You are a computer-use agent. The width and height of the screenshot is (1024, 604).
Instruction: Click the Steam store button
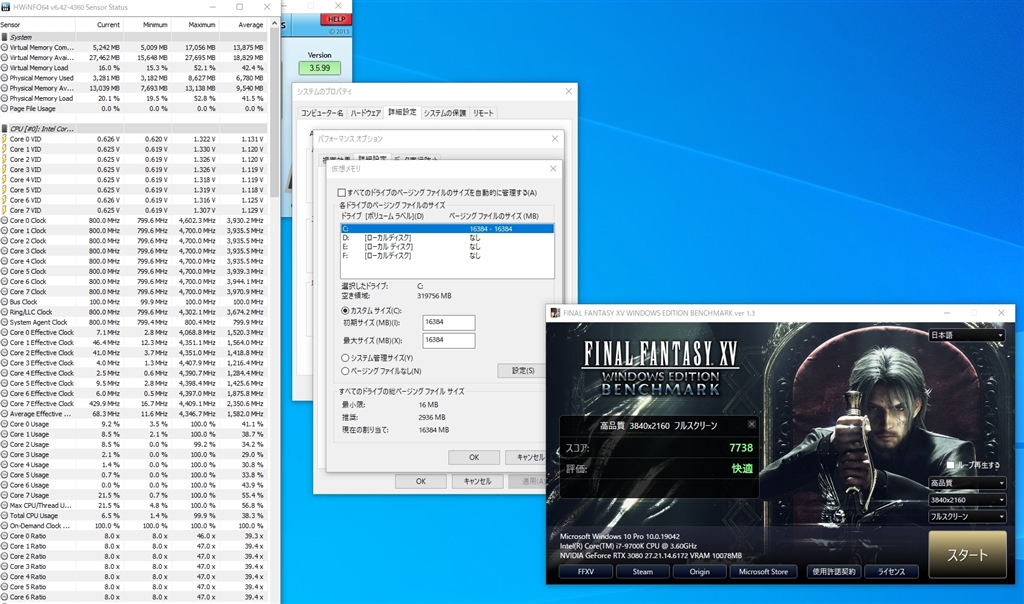pos(642,572)
